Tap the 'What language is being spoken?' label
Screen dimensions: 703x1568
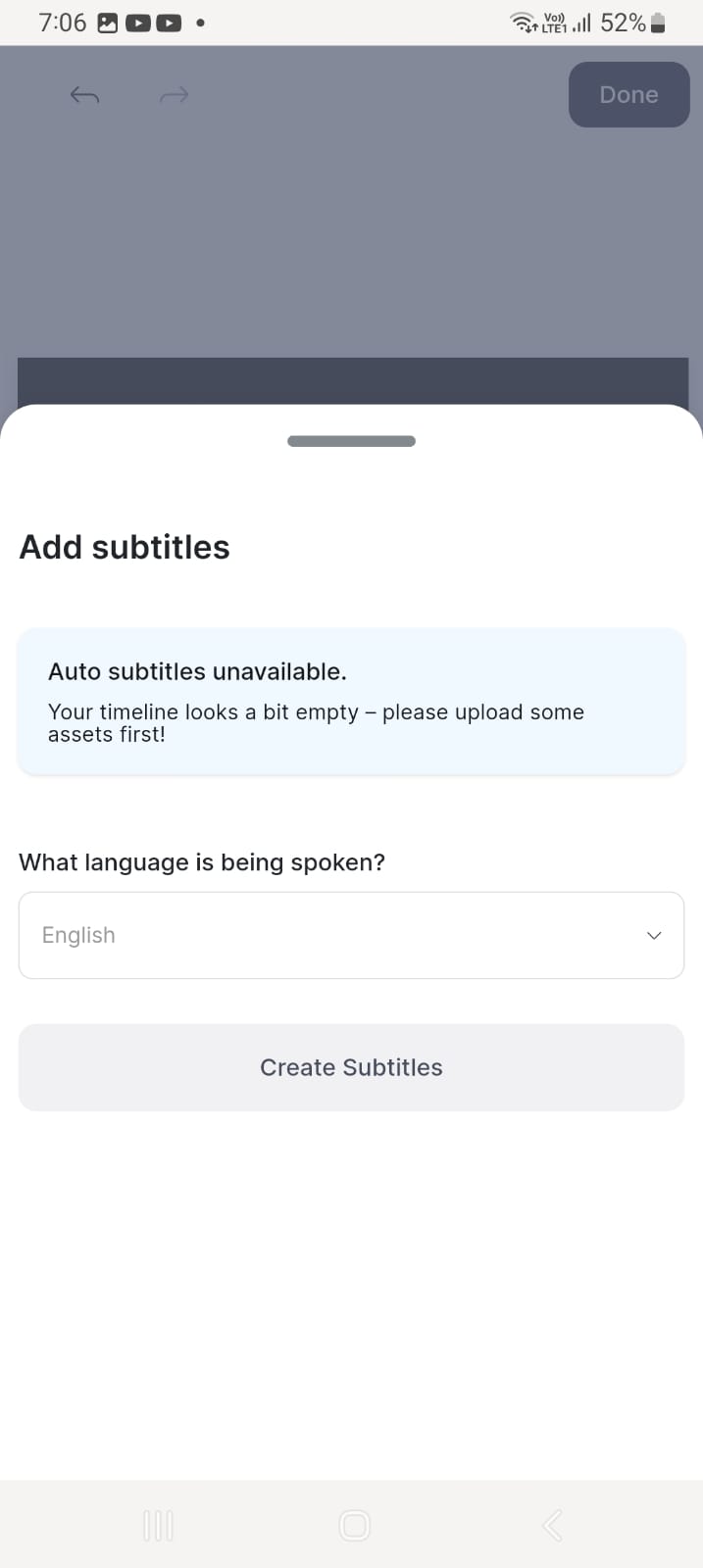click(x=202, y=862)
